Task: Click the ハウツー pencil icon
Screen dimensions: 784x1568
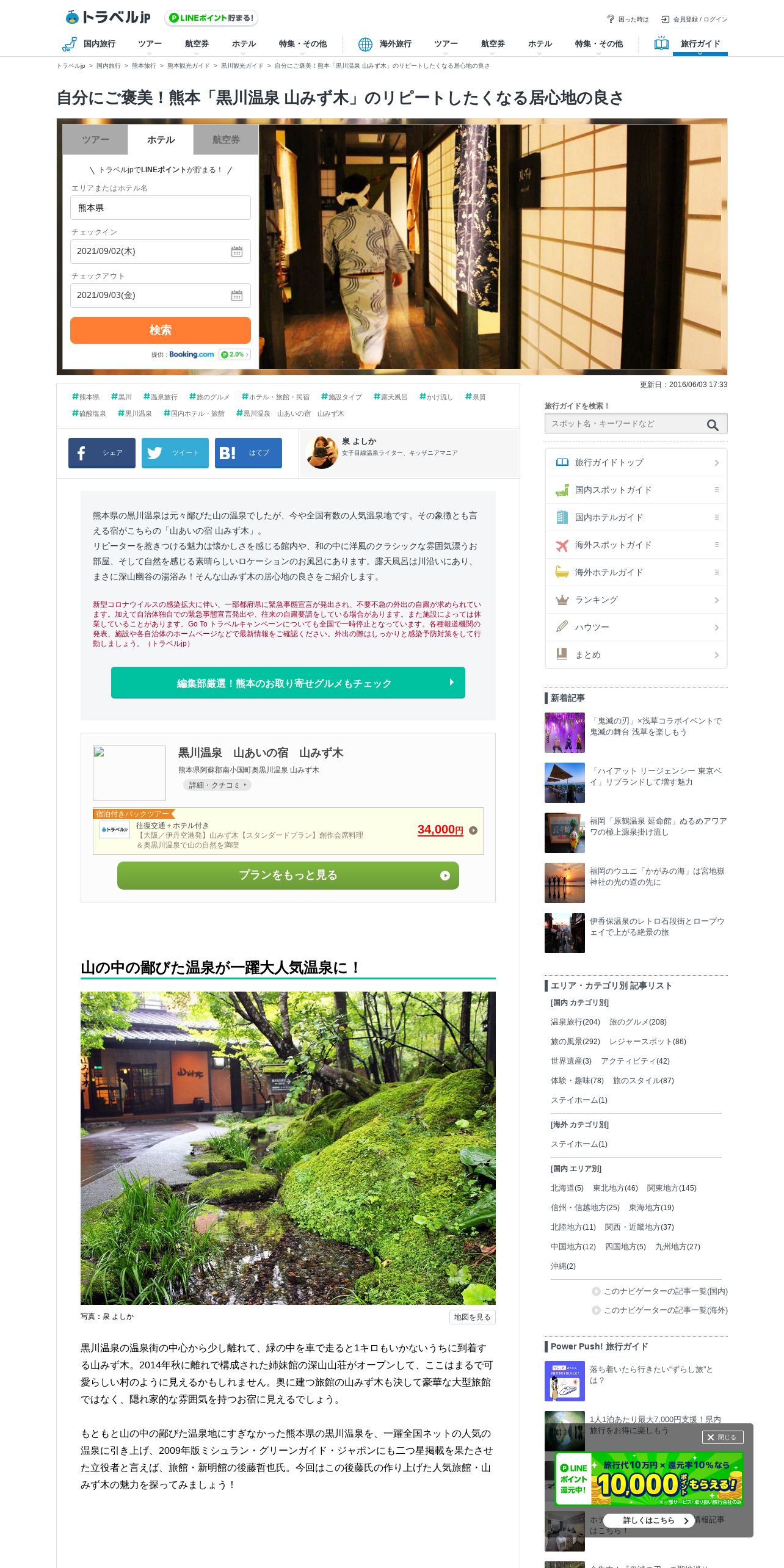Action: click(x=562, y=627)
